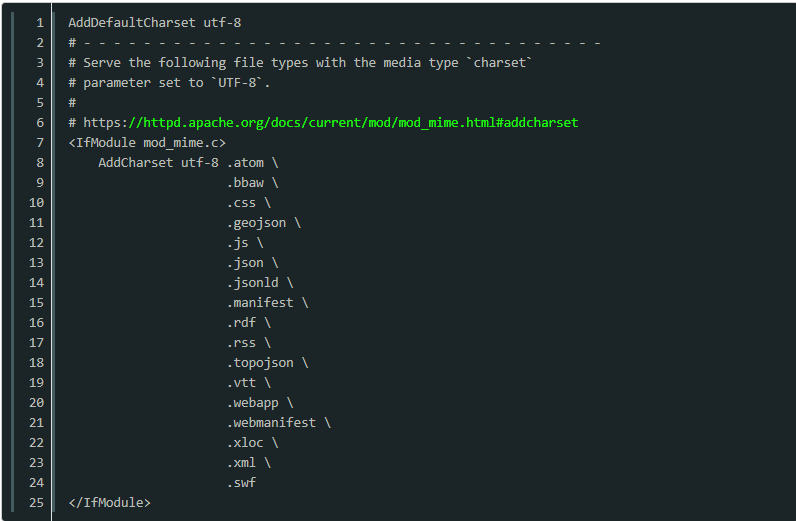This screenshot has width=796, height=521.
Task: Click line number 1 in the gutter
Action: point(39,22)
